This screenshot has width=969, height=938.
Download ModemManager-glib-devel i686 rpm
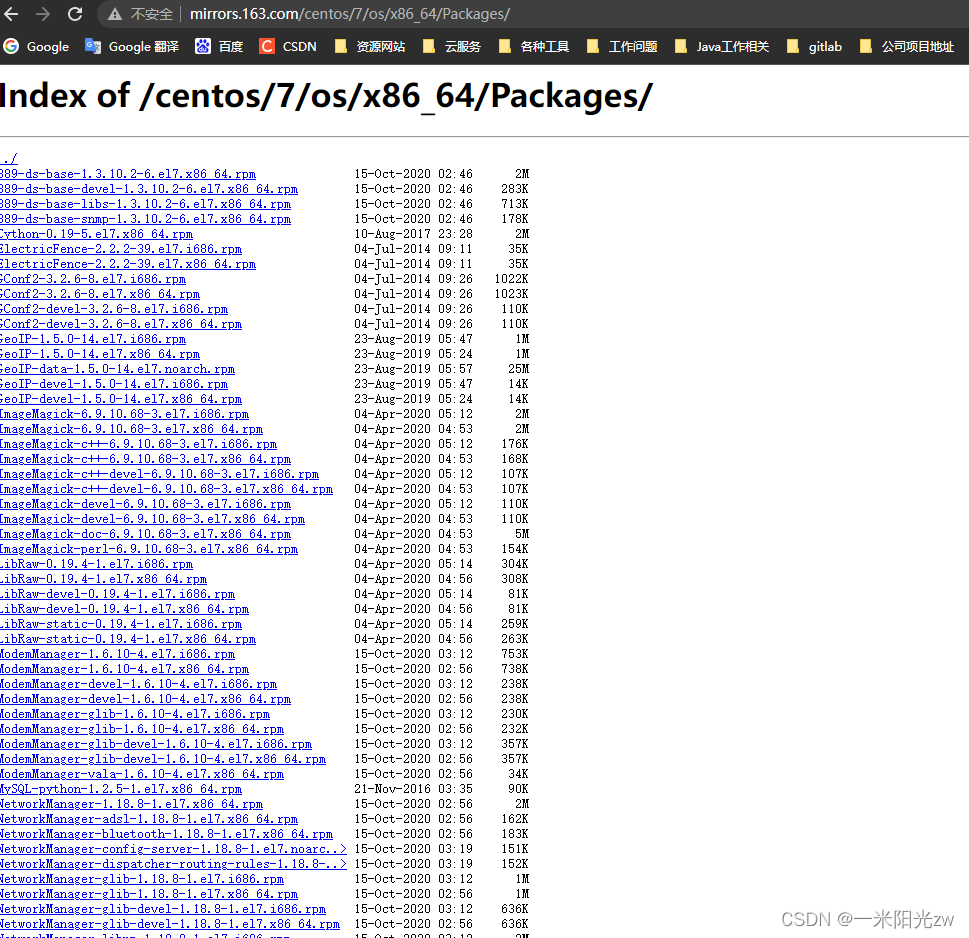[x=156, y=744]
